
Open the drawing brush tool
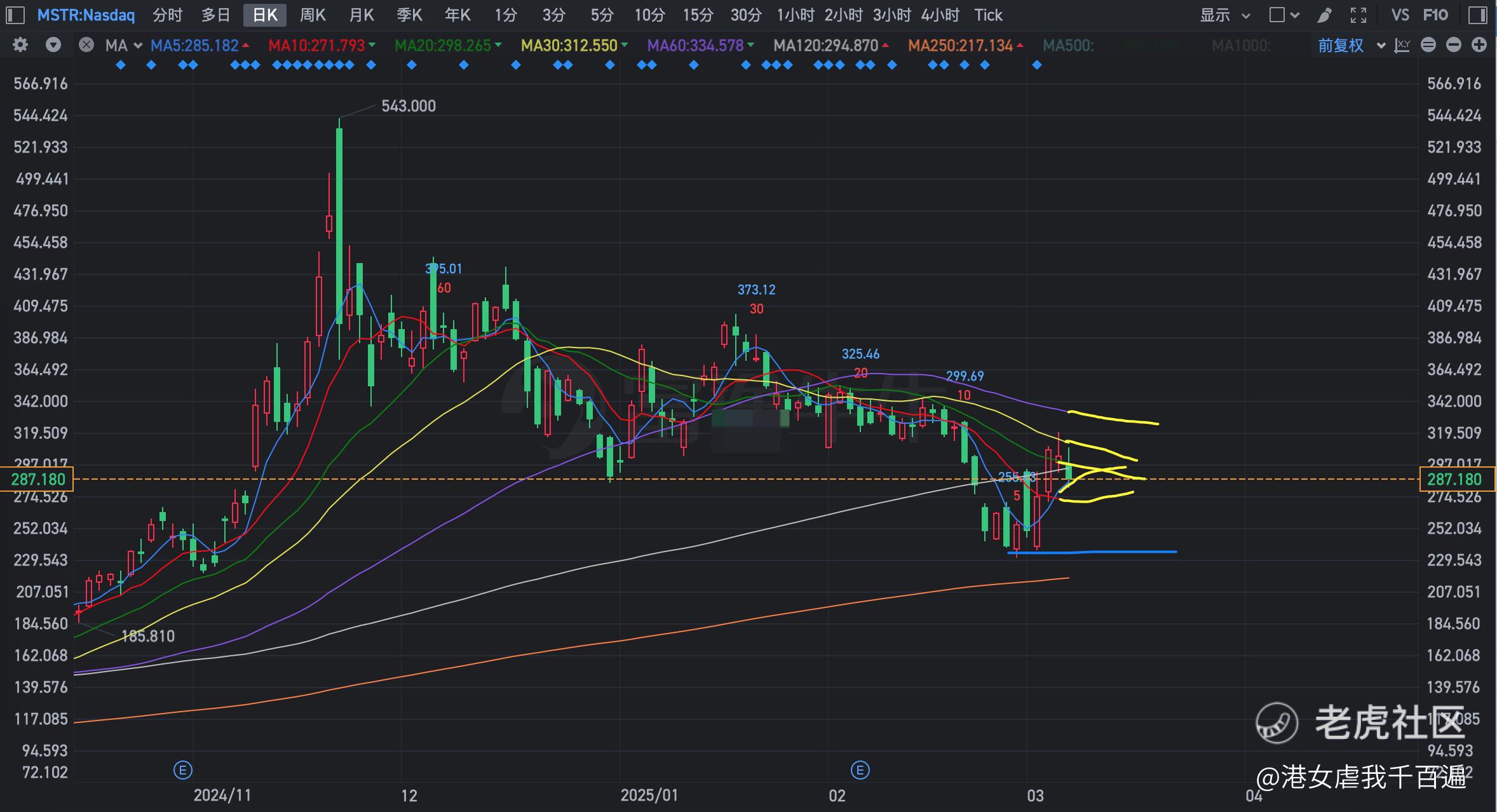pyautogui.click(x=1324, y=15)
